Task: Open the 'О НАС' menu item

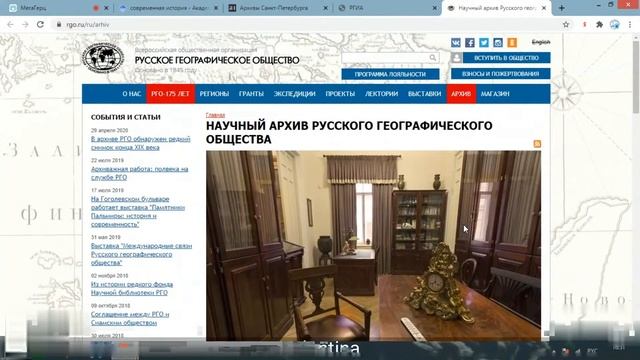Action: [131, 94]
